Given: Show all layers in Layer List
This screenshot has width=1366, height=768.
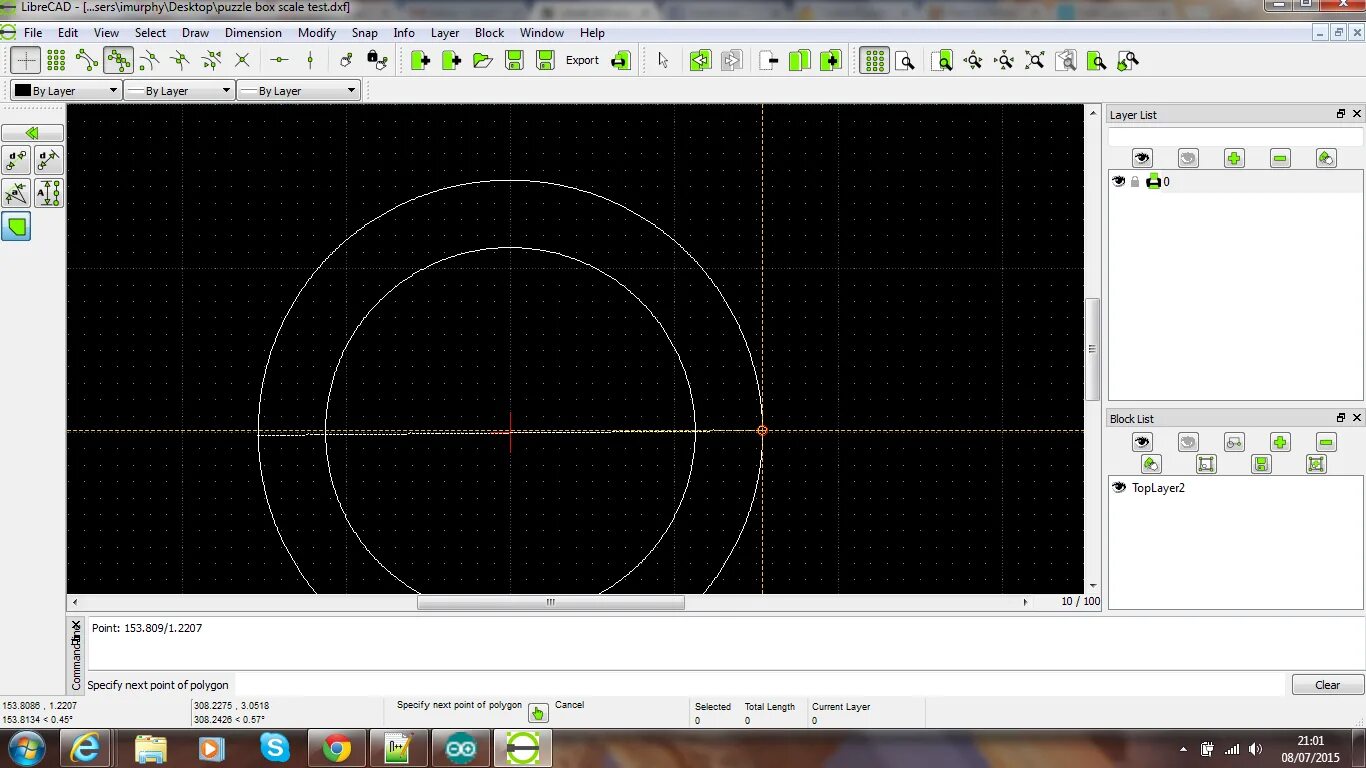Looking at the screenshot, I should point(1142,158).
